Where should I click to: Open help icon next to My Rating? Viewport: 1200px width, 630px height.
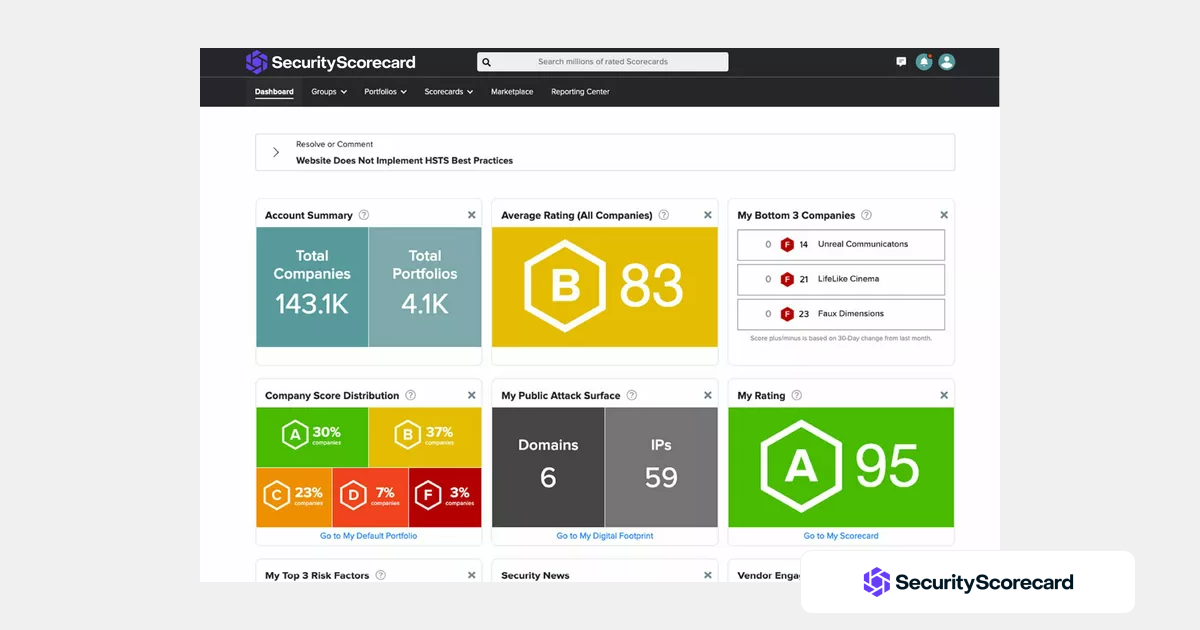pyautogui.click(x=797, y=395)
